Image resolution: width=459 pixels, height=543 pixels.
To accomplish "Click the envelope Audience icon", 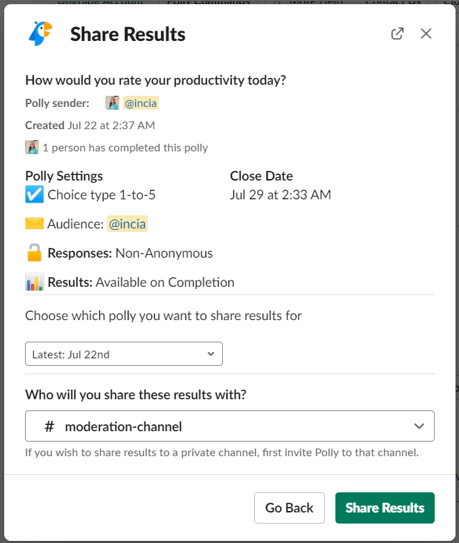I will click(34, 224).
